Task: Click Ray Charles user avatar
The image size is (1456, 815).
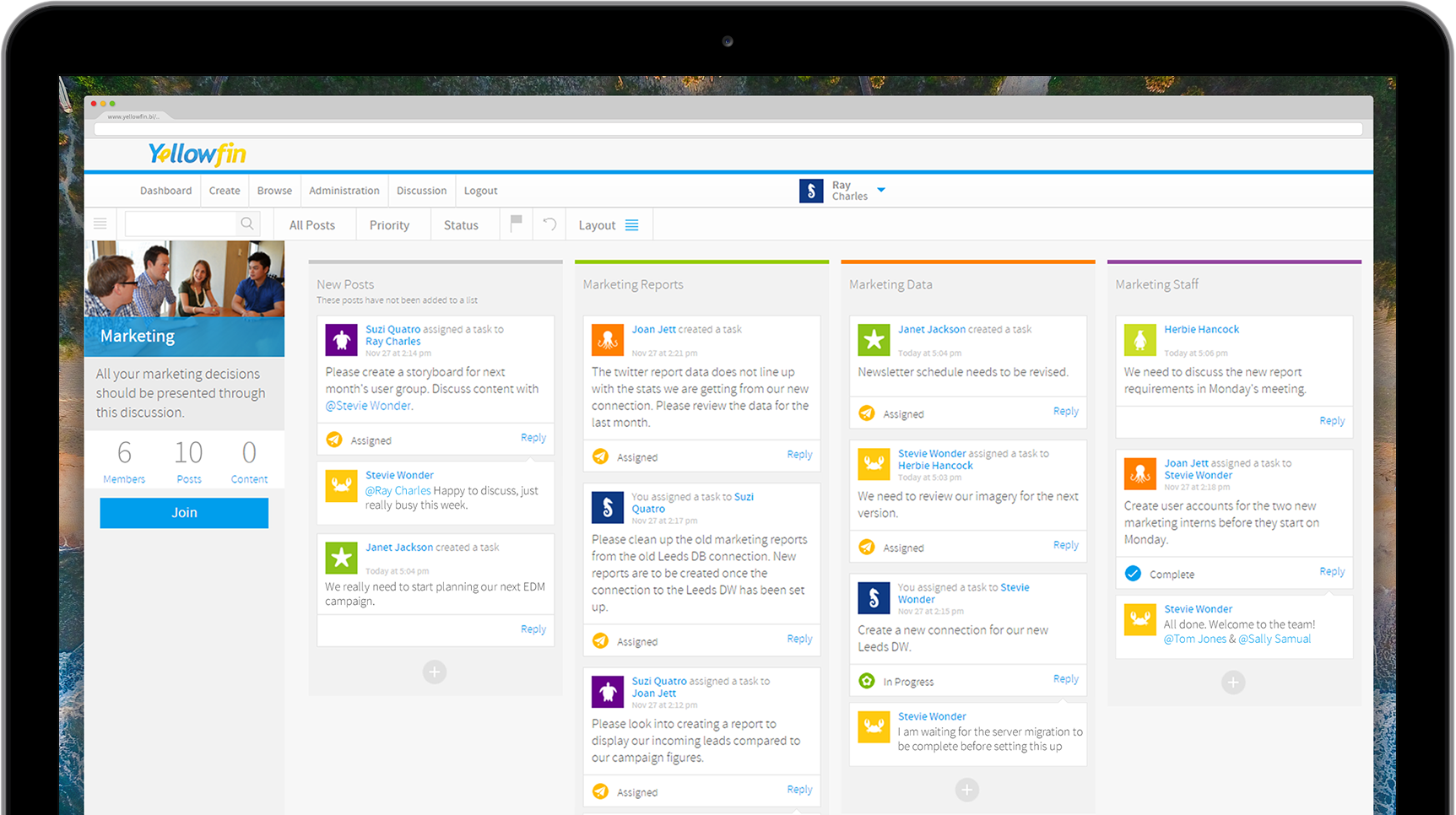Action: coord(811,191)
